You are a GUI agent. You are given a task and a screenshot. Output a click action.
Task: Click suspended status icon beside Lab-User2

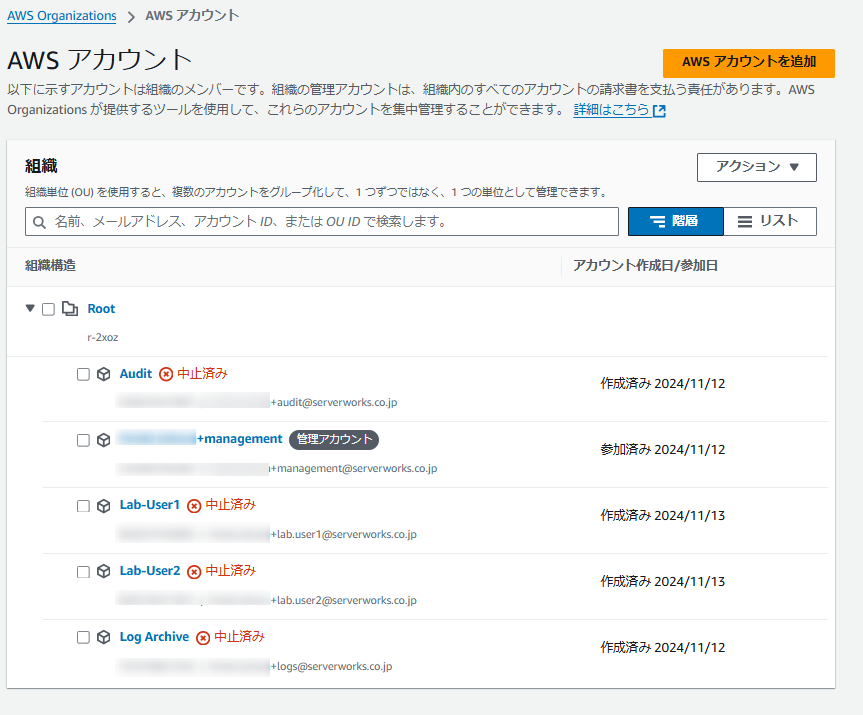click(x=194, y=572)
